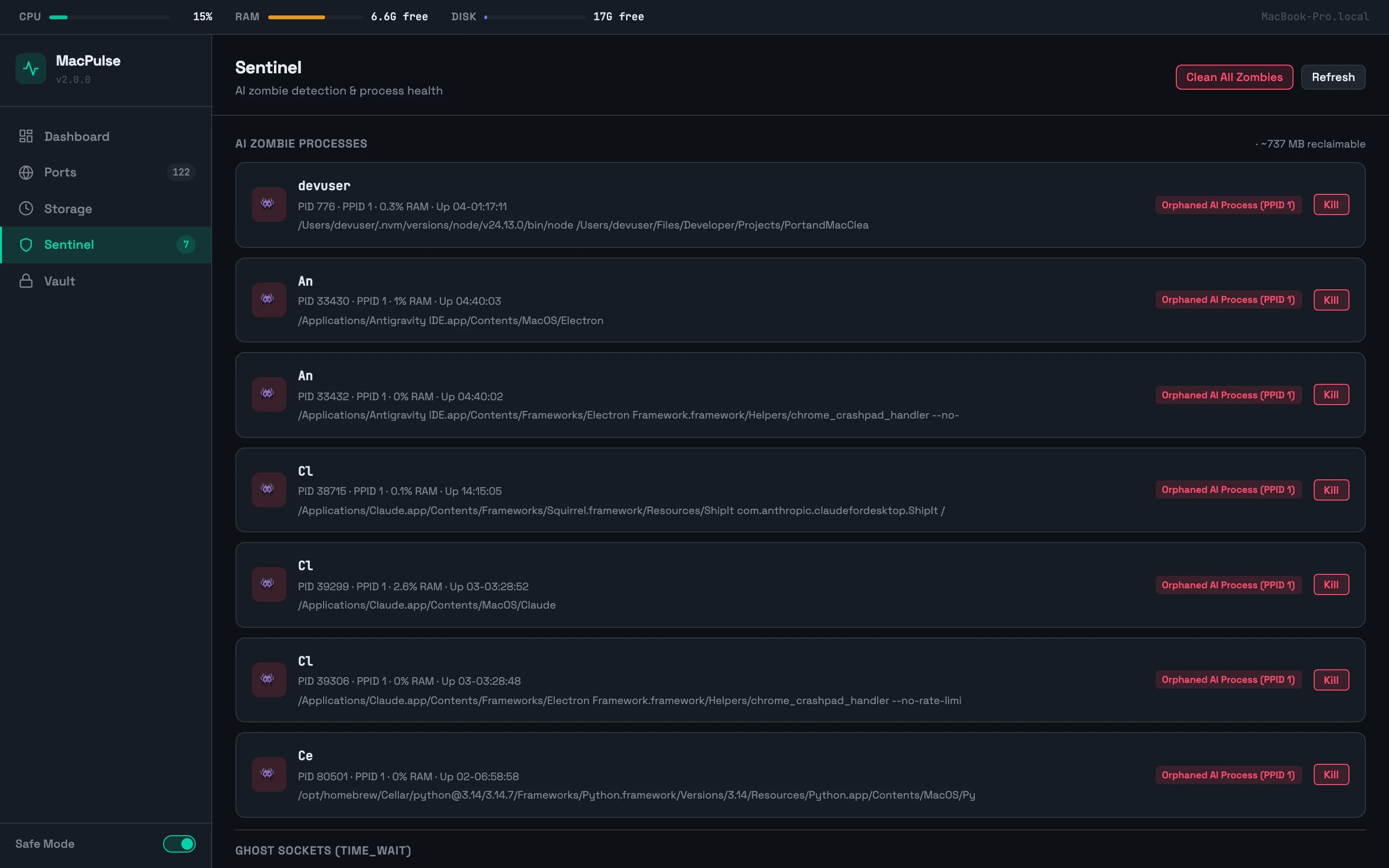The width and height of the screenshot is (1389, 868).
Task: Click Orphaned AI Process tag for PID 80501
Action: pyautogui.click(x=1228, y=774)
